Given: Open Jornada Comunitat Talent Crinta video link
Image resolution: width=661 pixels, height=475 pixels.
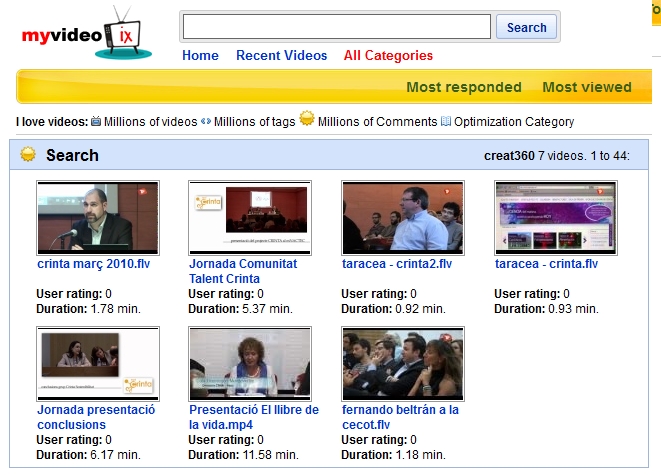Looking at the screenshot, I should 243,271.
